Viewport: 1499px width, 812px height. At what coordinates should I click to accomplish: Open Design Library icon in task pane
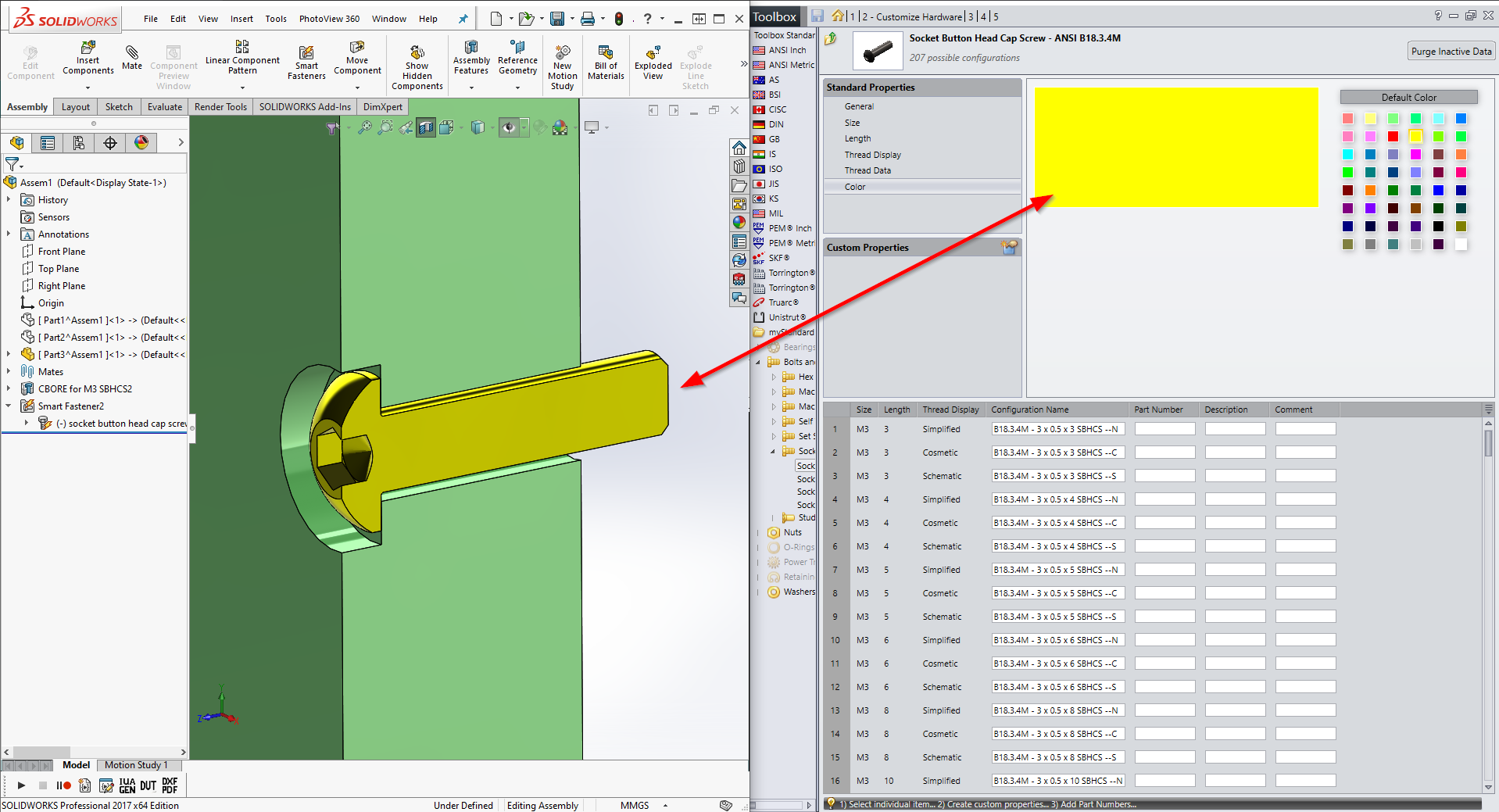pyautogui.click(x=739, y=166)
